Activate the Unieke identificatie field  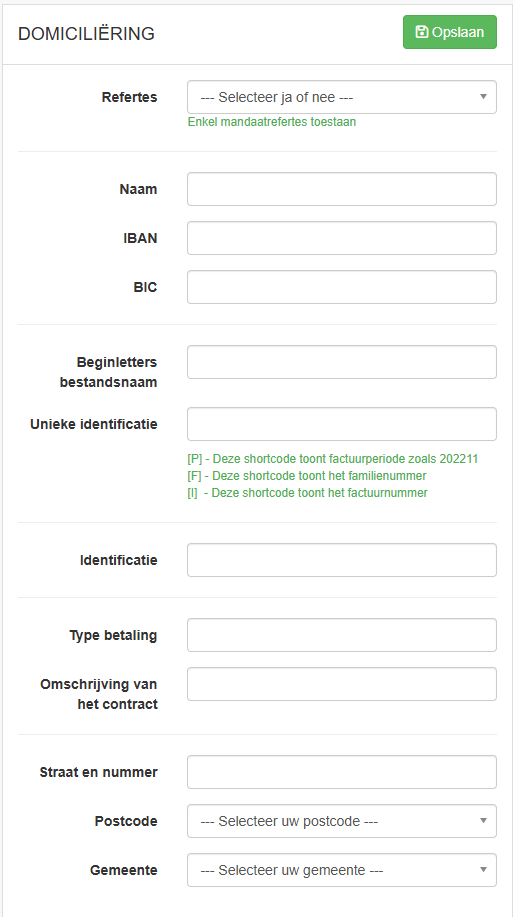tap(342, 424)
